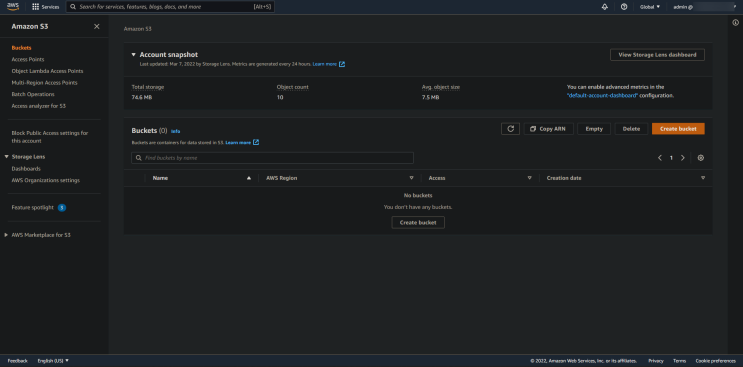Open Access Points in sidebar
Image resolution: width=743 pixels, height=367 pixels.
coord(28,59)
